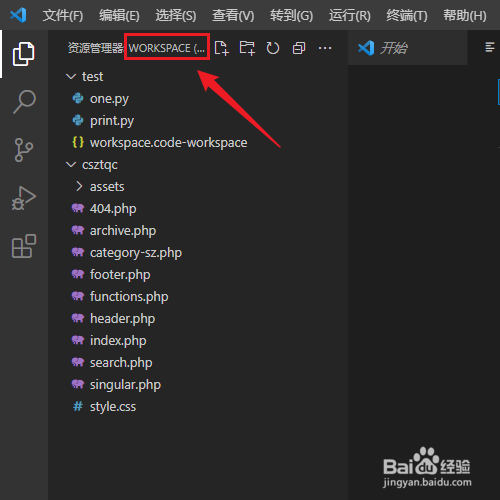Viewport: 500px width, 500px height.
Task: Open file style.css
Action: 113,407
